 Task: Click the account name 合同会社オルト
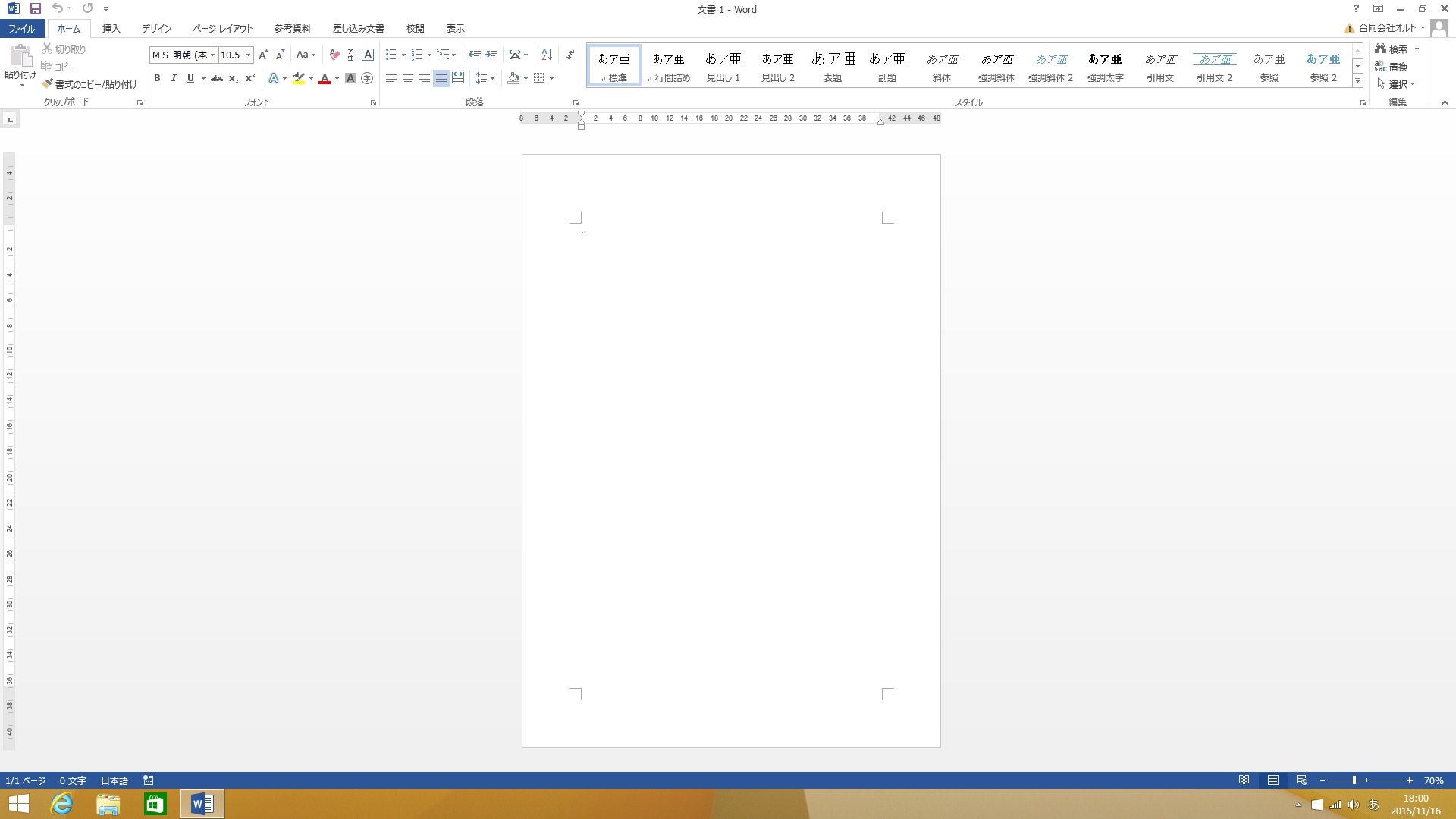(1387, 28)
